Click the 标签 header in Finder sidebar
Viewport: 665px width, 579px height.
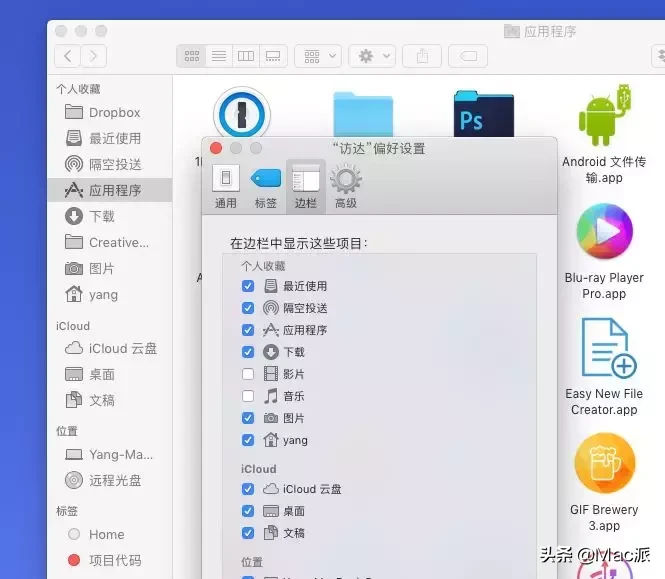(67, 511)
